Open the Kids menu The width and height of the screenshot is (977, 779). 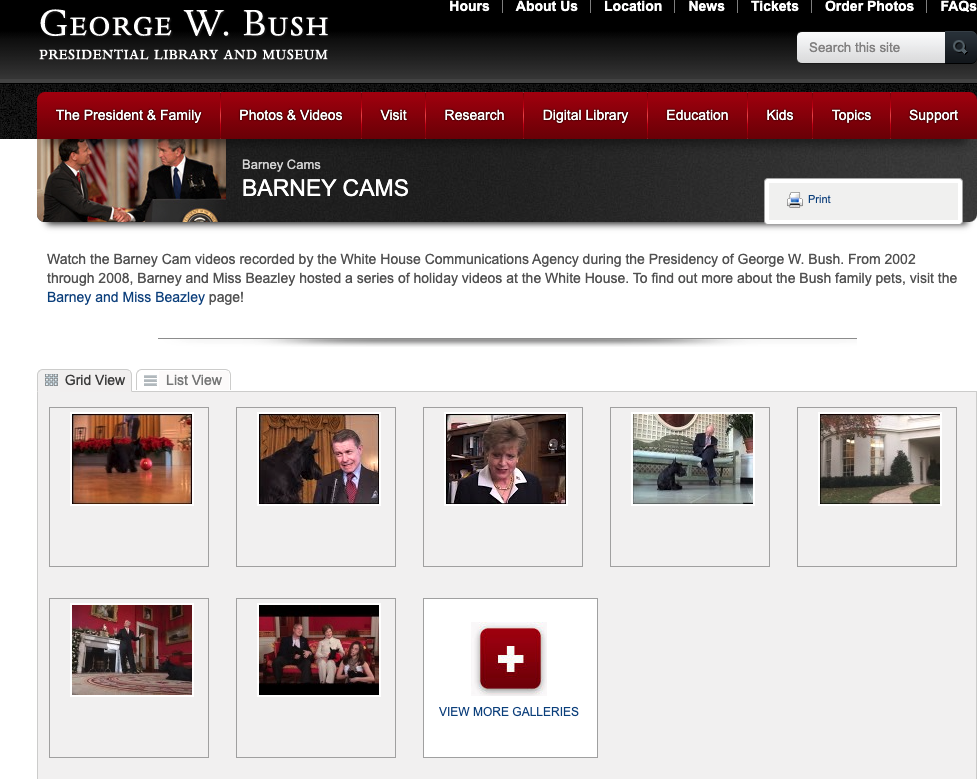(779, 115)
